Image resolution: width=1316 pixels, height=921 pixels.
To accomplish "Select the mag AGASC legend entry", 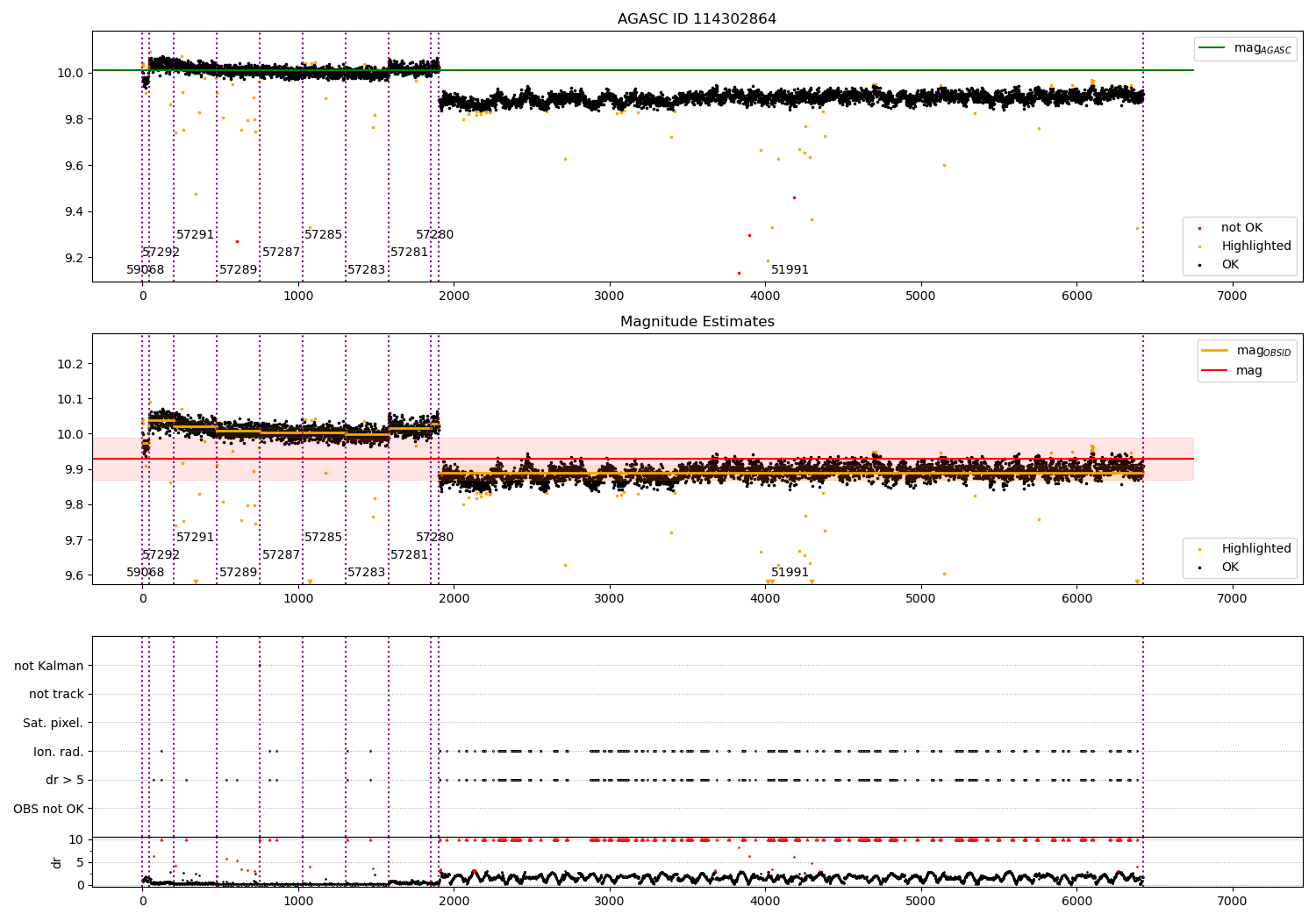I will (x=1245, y=48).
